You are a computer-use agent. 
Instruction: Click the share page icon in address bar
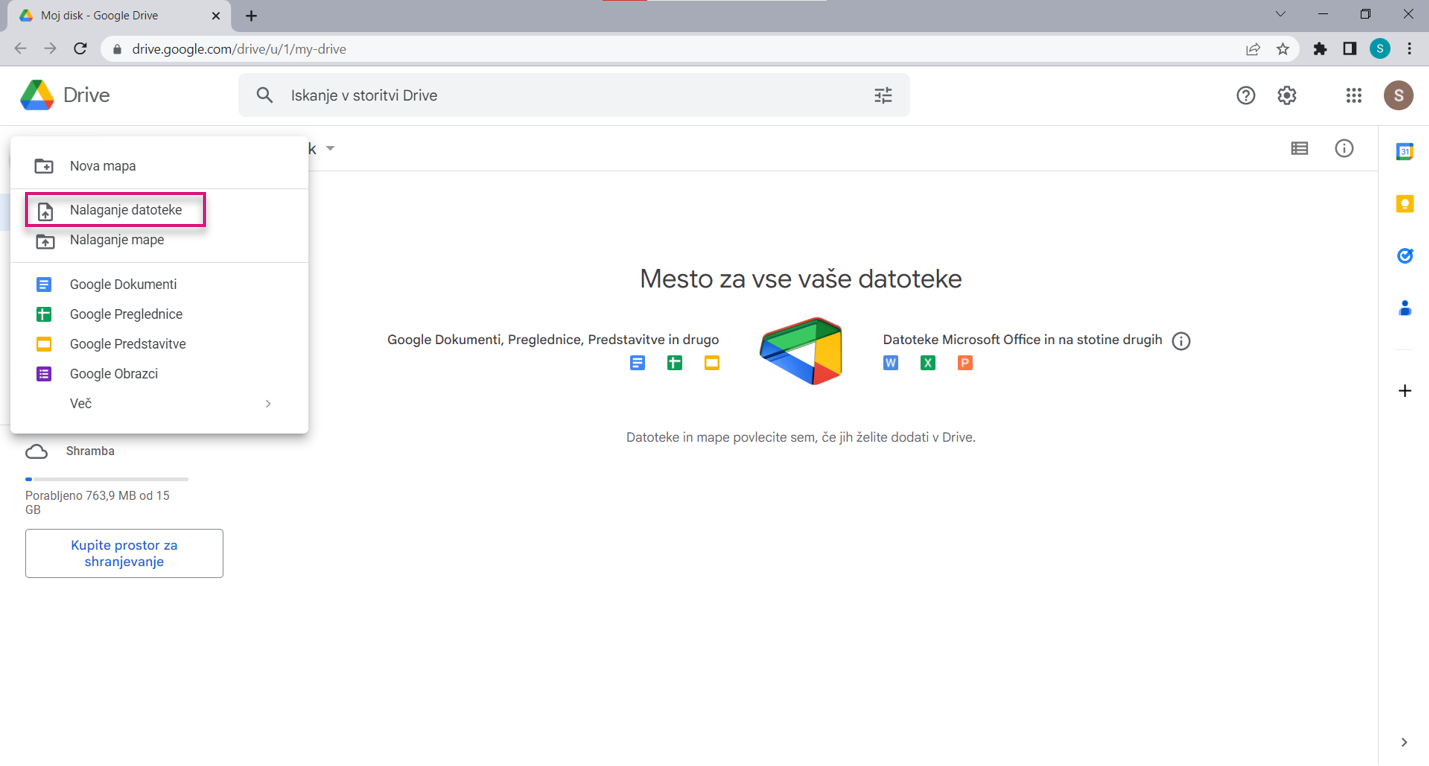pos(1253,49)
